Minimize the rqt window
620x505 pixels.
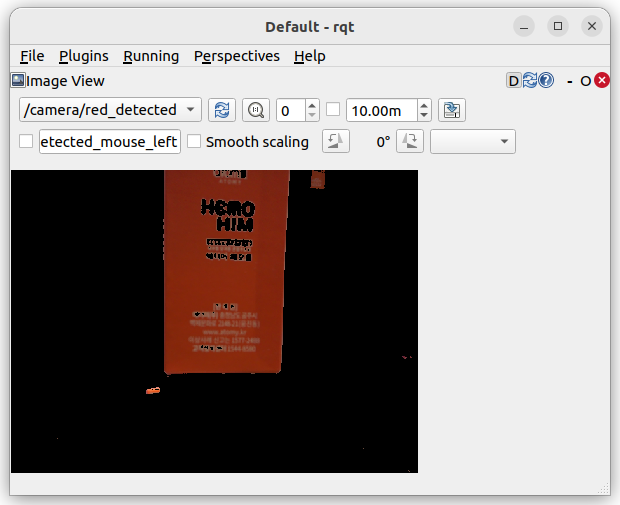tap(524, 26)
